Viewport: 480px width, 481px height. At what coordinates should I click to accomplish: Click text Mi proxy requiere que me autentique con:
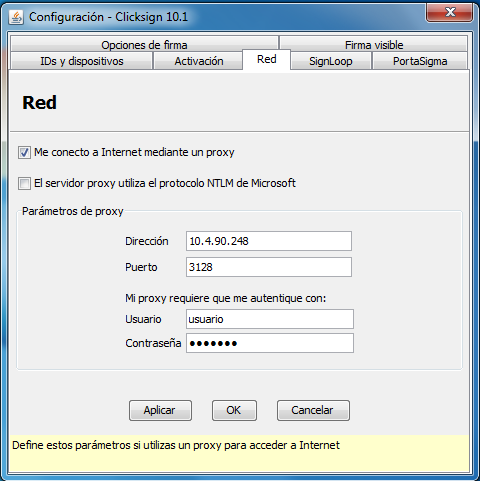[x=226, y=298]
